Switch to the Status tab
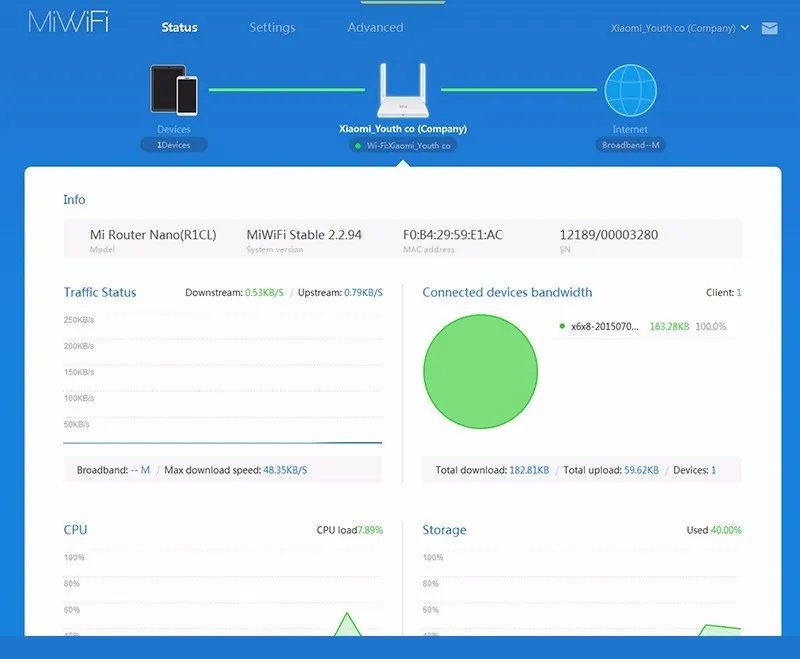This screenshot has width=800, height=659. click(x=179, y=28)
